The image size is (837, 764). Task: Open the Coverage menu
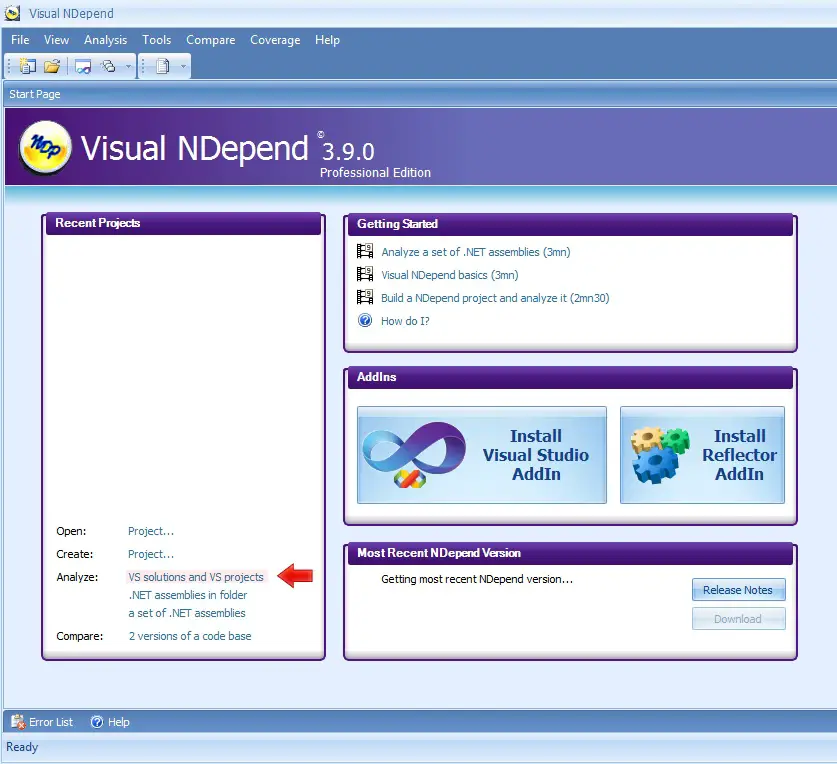pyautogui.click(x=275, y=40)
